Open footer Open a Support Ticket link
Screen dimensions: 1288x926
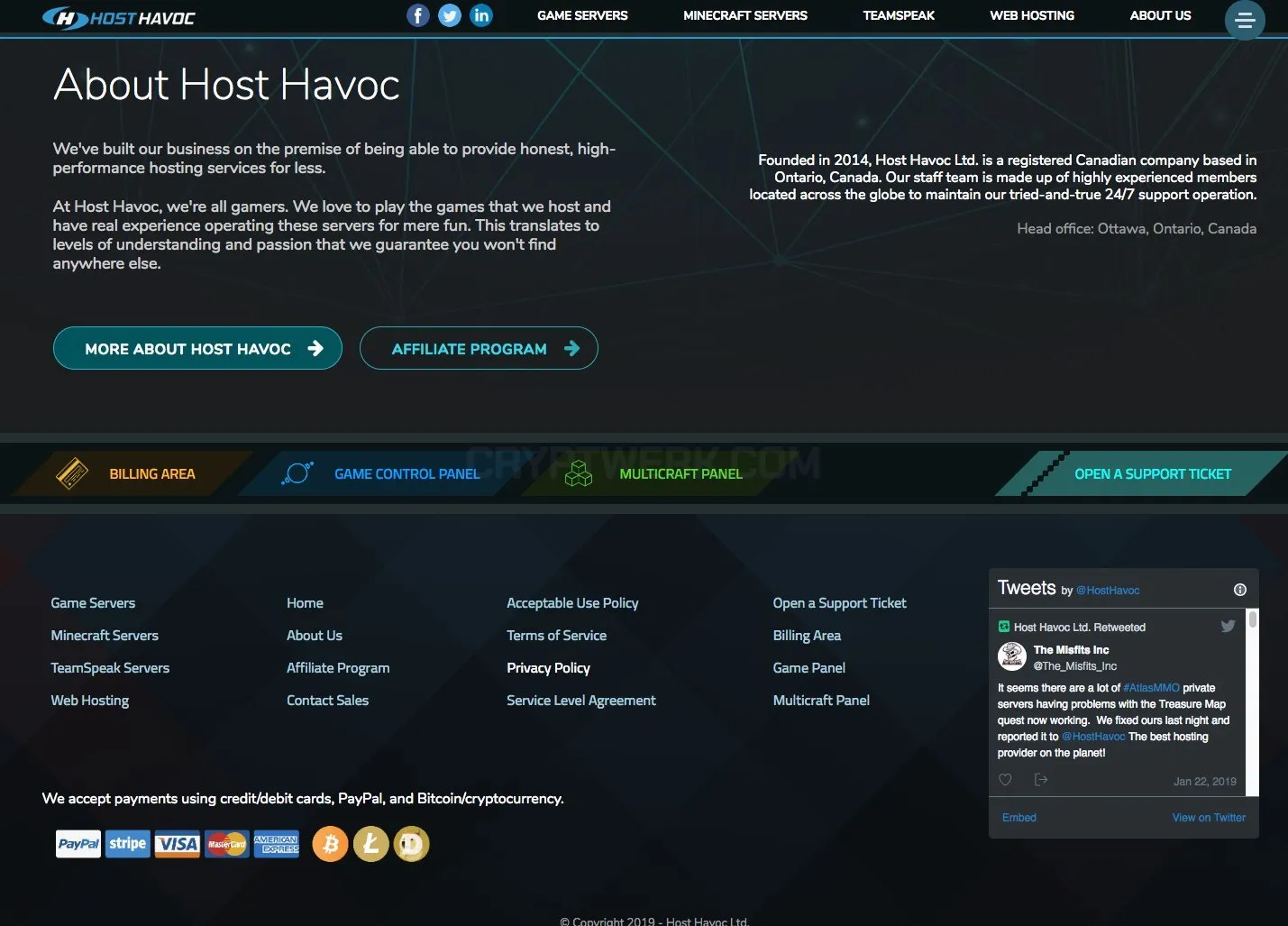(839, 603)
